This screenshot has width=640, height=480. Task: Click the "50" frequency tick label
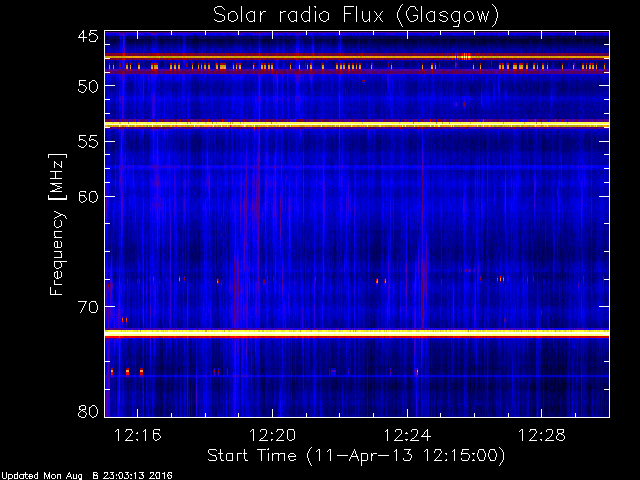[88, 86]
